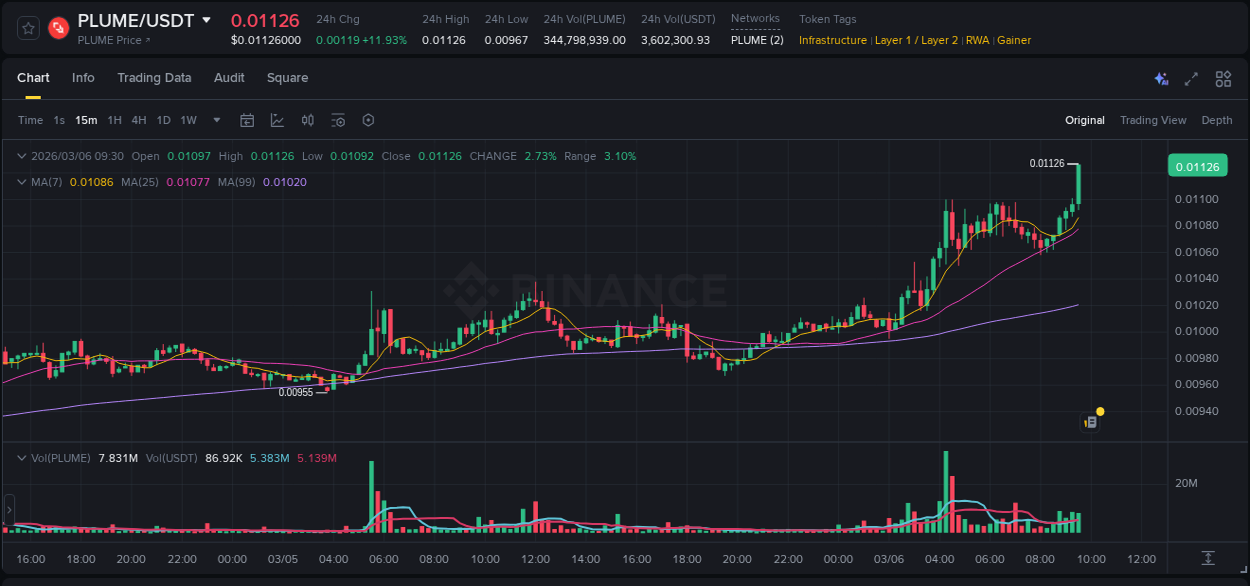The height and width of the screenshot is (586, 1250).
Task: Collapse the OHLC info row chevron
Action: click(21, 156)
